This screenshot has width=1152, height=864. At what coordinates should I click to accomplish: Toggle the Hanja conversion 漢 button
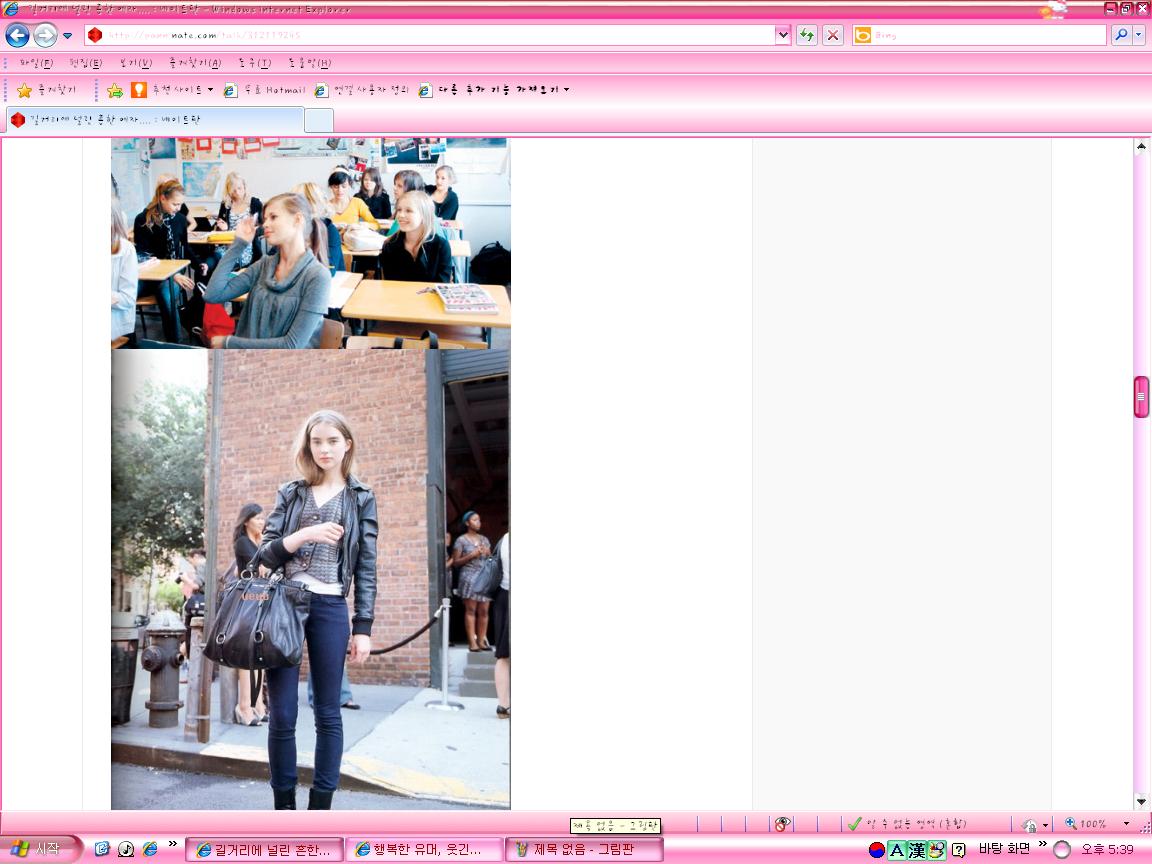coord(916,850)
